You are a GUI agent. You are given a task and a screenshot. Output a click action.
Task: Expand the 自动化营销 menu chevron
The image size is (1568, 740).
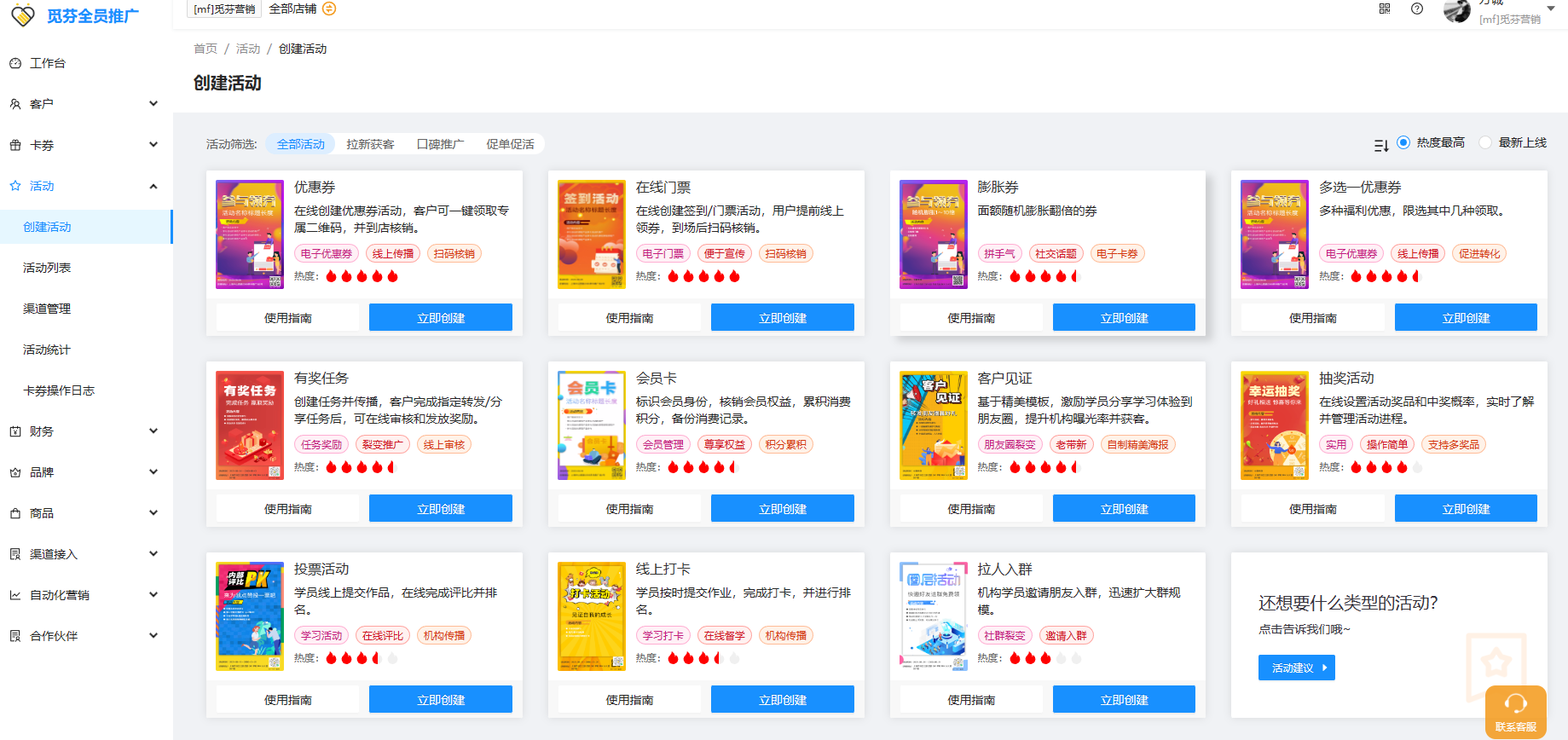pos(153,595)
